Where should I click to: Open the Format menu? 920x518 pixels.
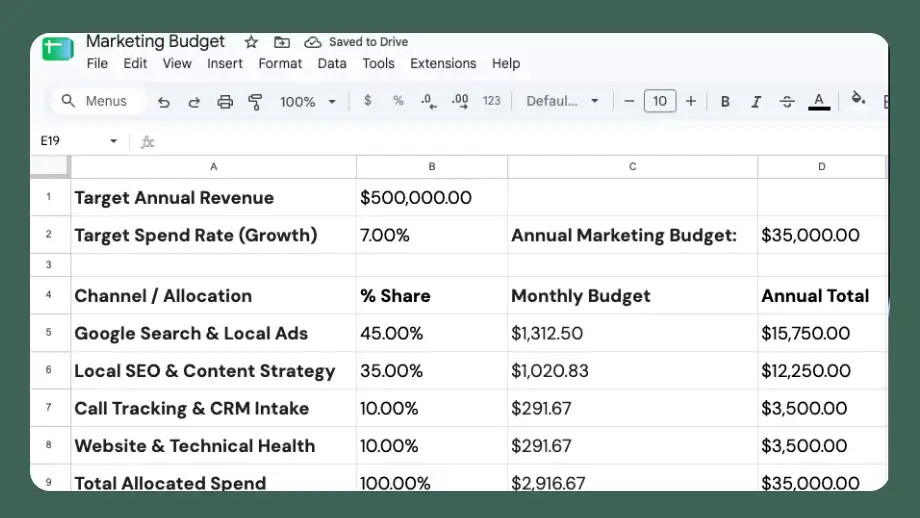point(280,63)
